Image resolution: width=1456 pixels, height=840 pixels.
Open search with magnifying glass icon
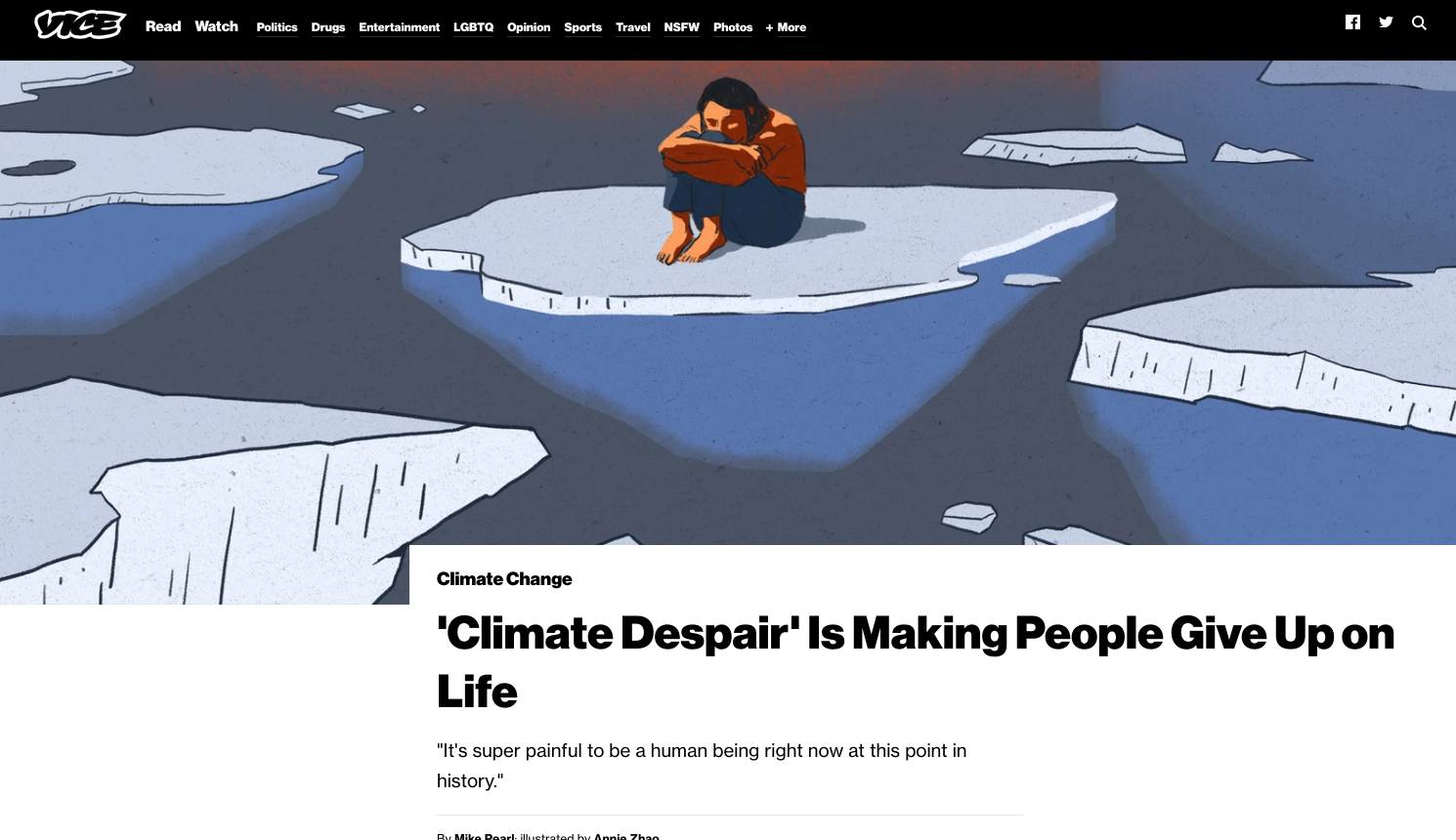(x=1419, y=22)
